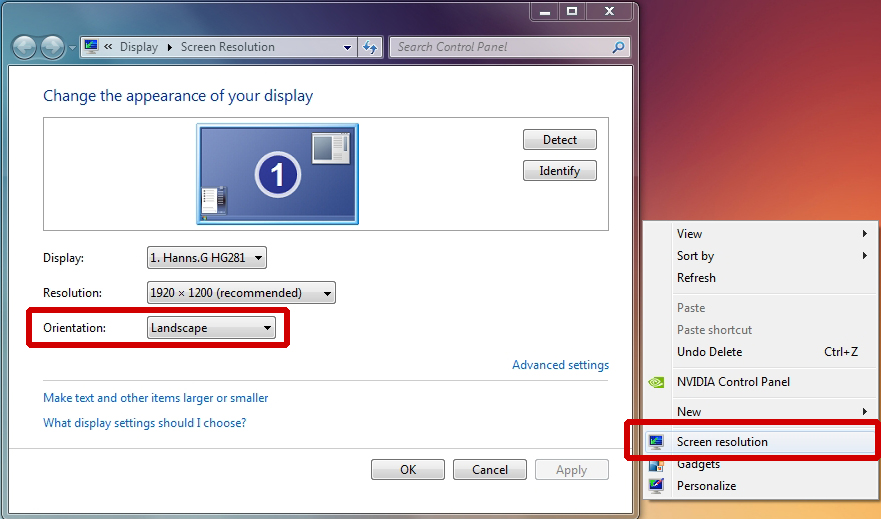Image resolution: width=881 pixels, height=519 pixels.
Task: Choose Gadgets in context menu
Action: click(x=761, y=465)
